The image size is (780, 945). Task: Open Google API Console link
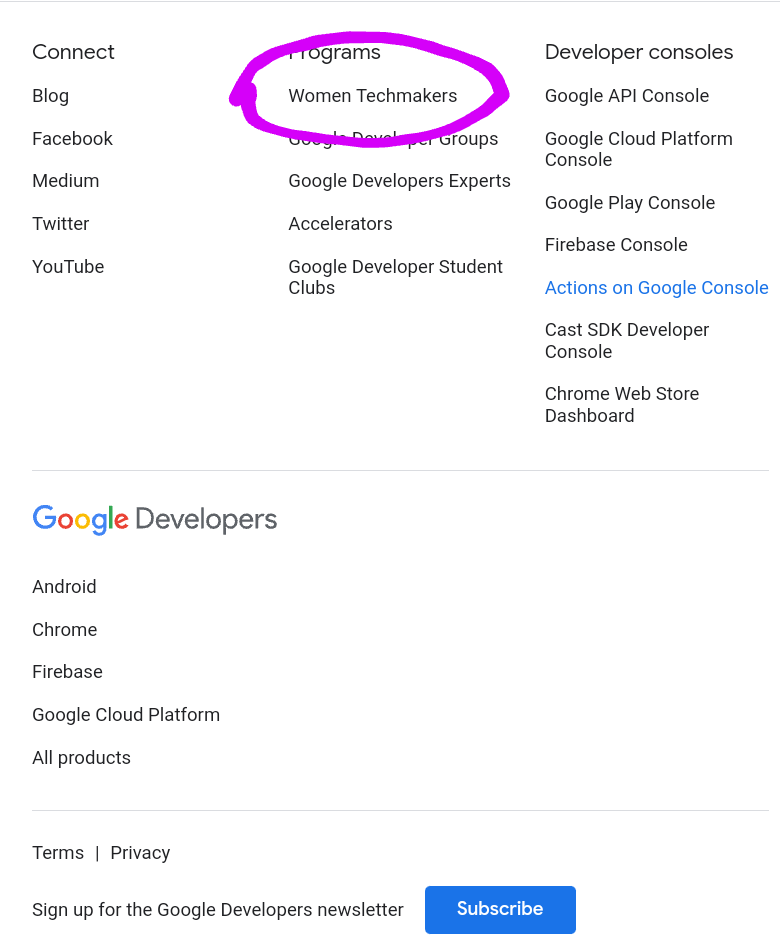(x=627, y=96)
